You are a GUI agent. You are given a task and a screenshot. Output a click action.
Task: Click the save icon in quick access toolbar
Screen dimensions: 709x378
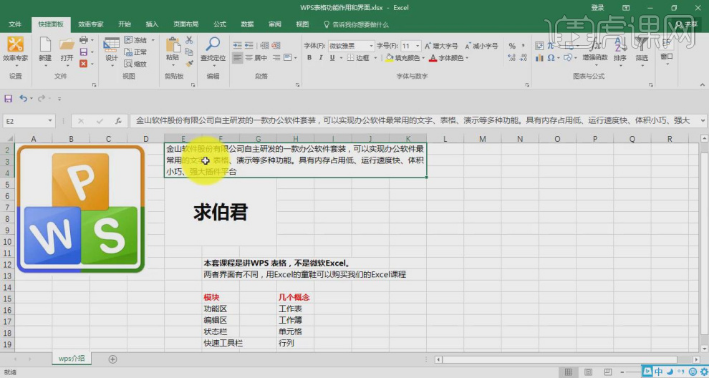coord(8,99)
